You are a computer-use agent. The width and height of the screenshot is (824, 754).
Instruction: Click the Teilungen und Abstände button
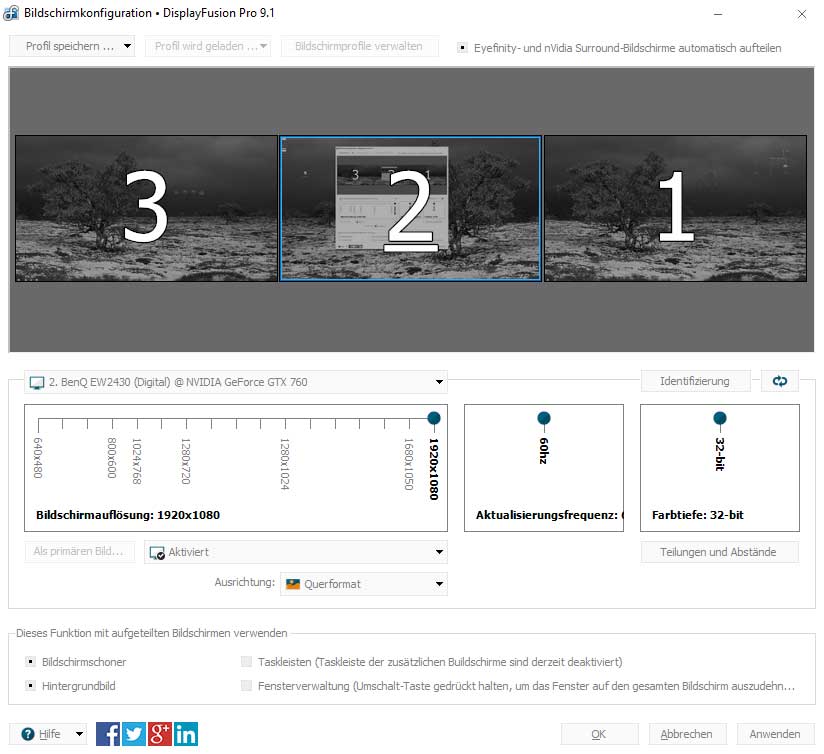pyautogui.click(x=719, y=552)
